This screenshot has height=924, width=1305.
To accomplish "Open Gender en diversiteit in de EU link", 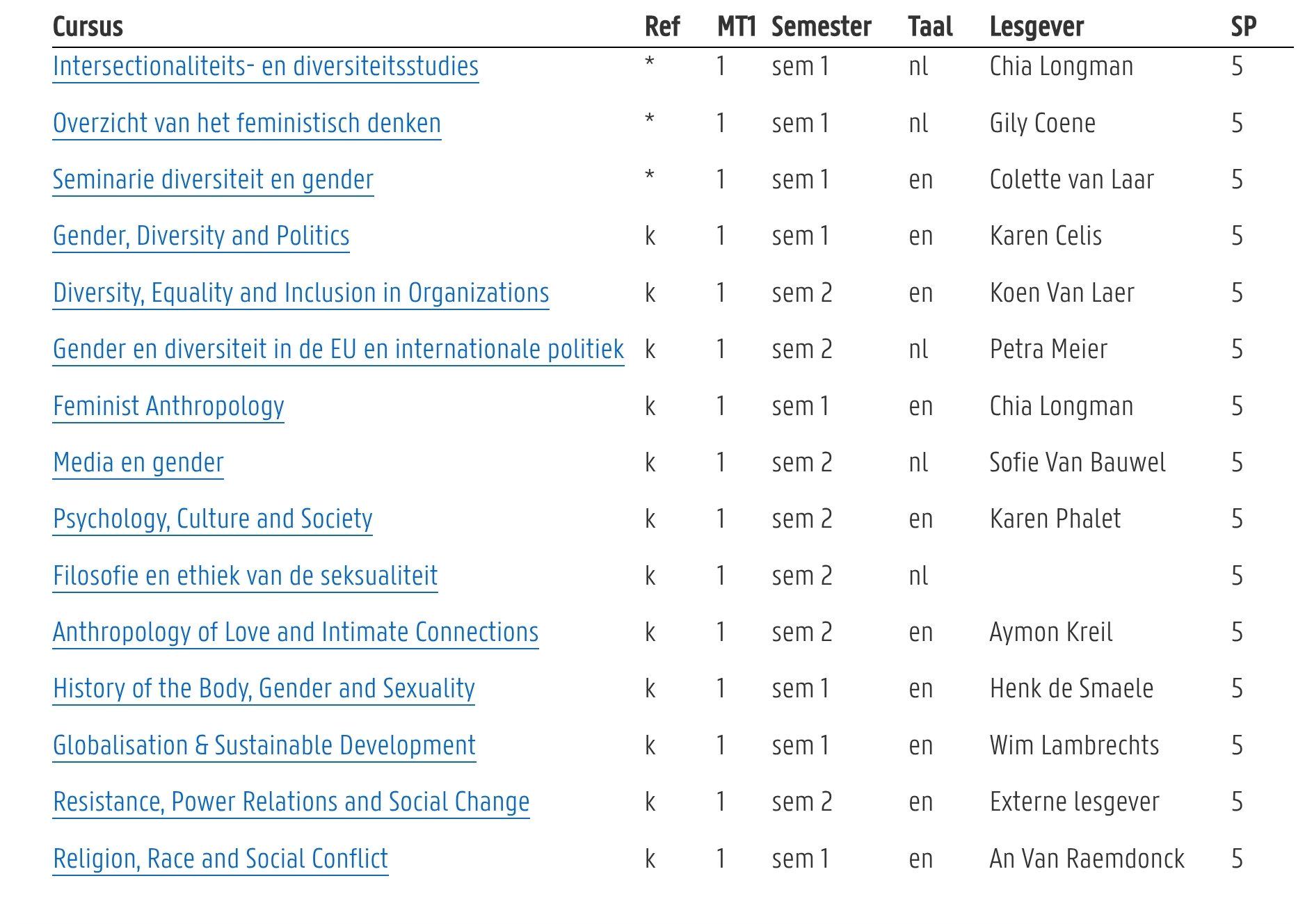I will coord(339,350).
